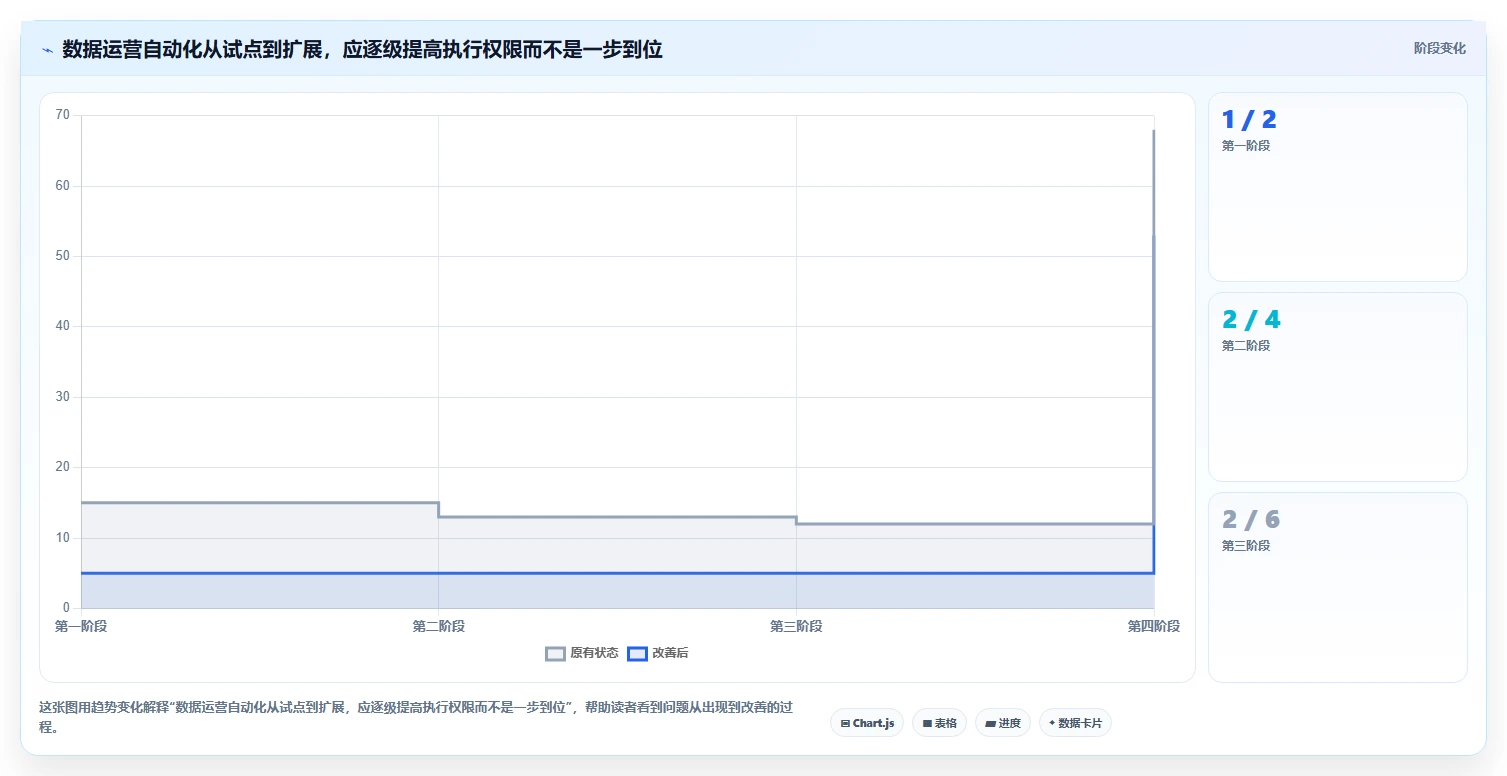Click the chart description paragraph below the chart
The height and width of the screenshot is (776, 1507).
[x=416, y=717]
